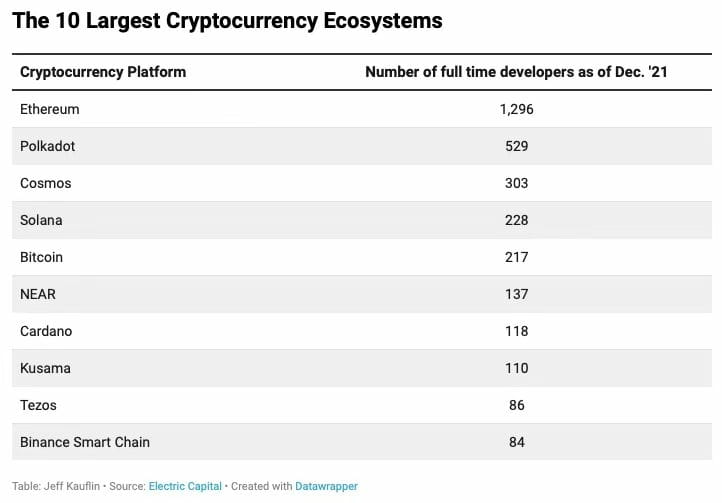Click the Kusama row label
722x503 pixels.
[x=45, y=368]
